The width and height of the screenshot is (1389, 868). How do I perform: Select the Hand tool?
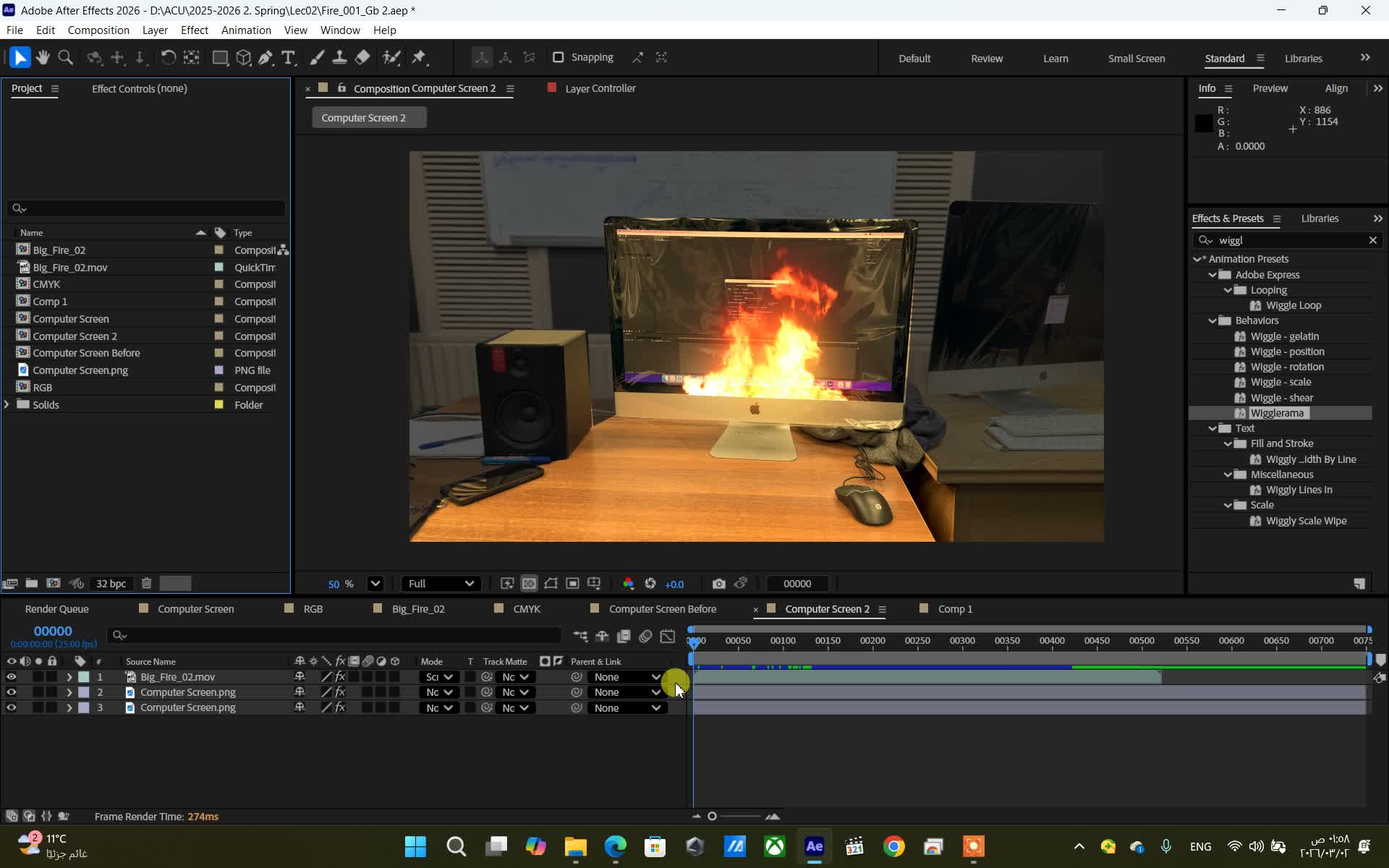point(43,58)
